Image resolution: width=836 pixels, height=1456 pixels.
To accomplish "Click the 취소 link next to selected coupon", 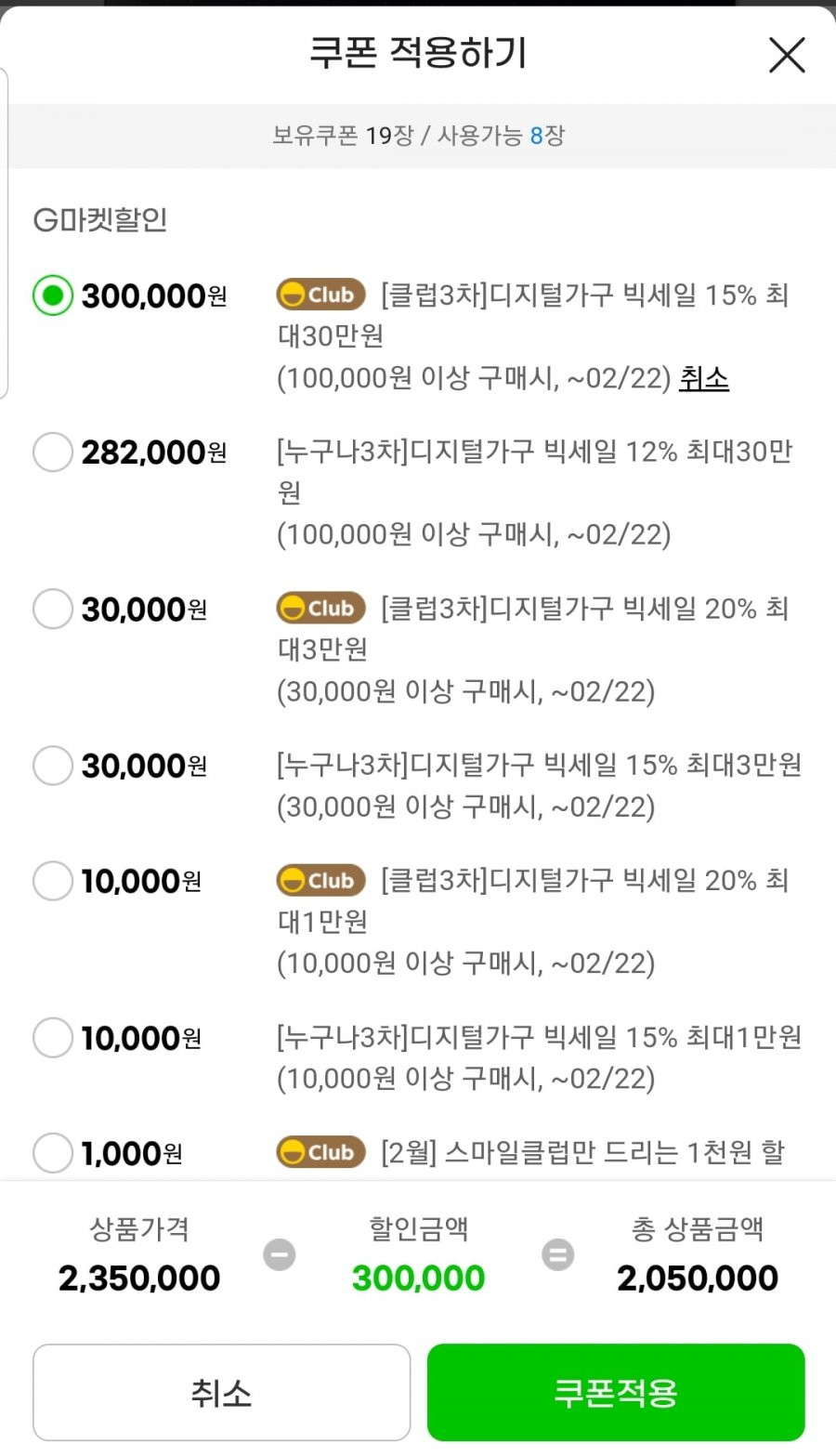I will 704,378.
